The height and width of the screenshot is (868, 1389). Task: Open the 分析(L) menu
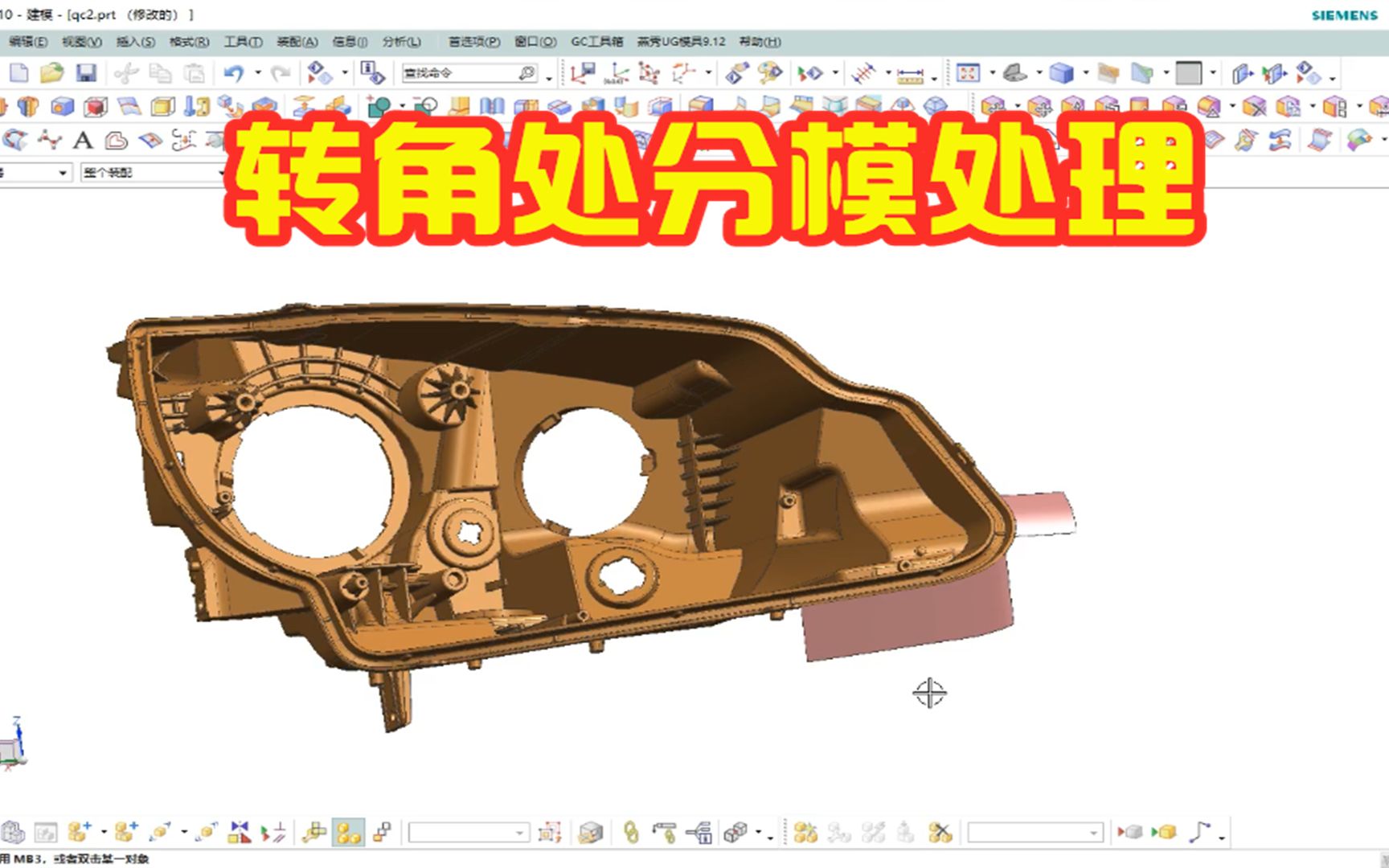pyautogui.click(x=402, y=42)
